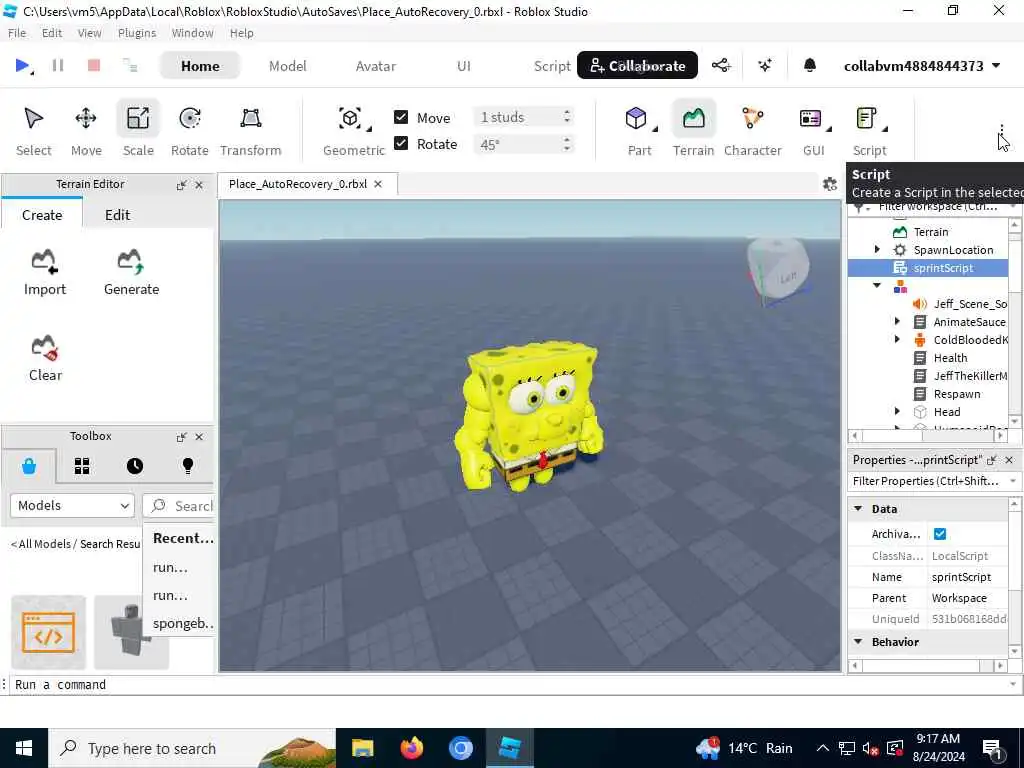1024x768 pixels.
Task: Open account dropdown collabvm4884844373
Action: click(x=921, y=66)
